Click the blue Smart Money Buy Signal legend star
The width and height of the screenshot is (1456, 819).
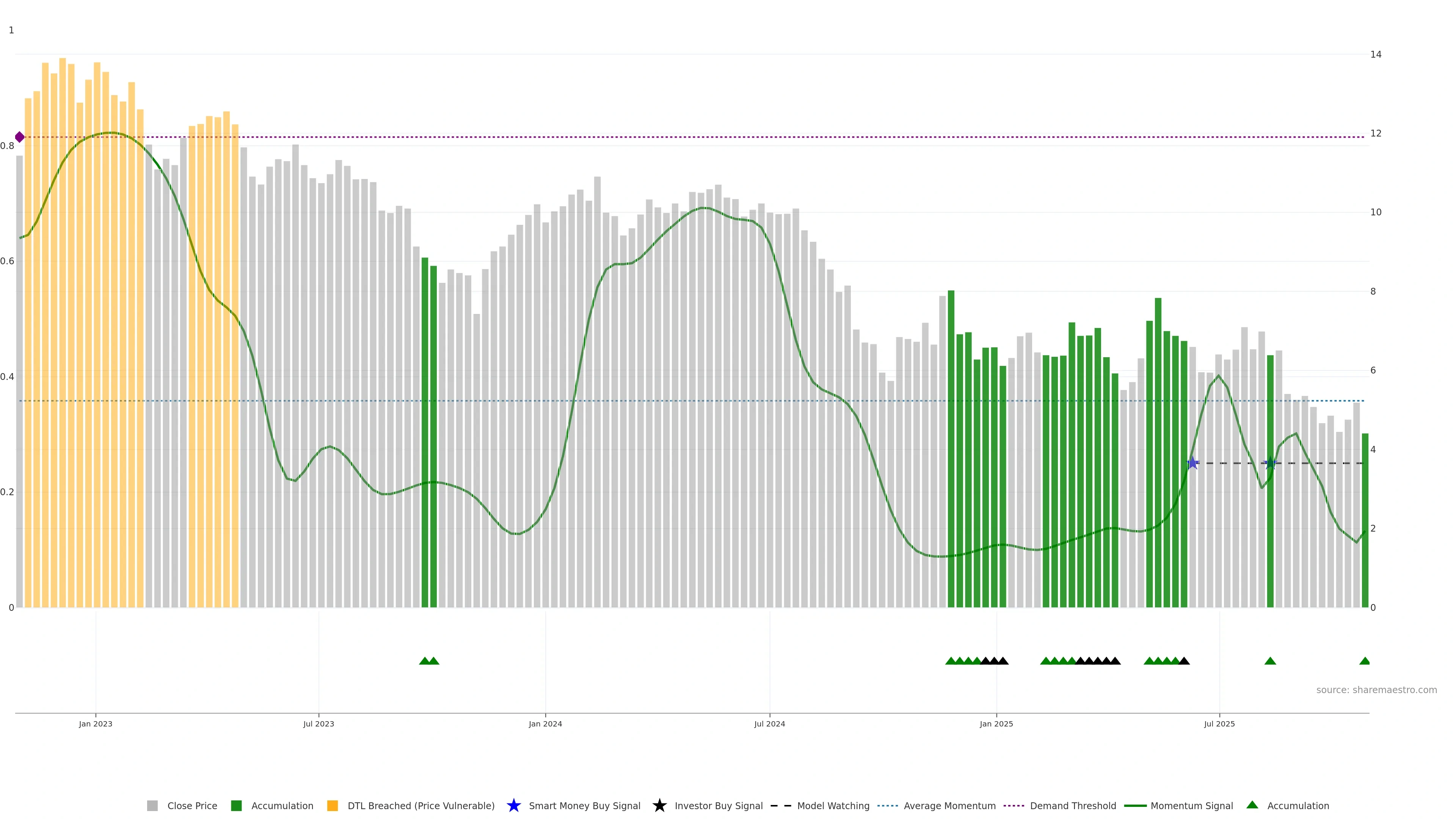(514, 805)
